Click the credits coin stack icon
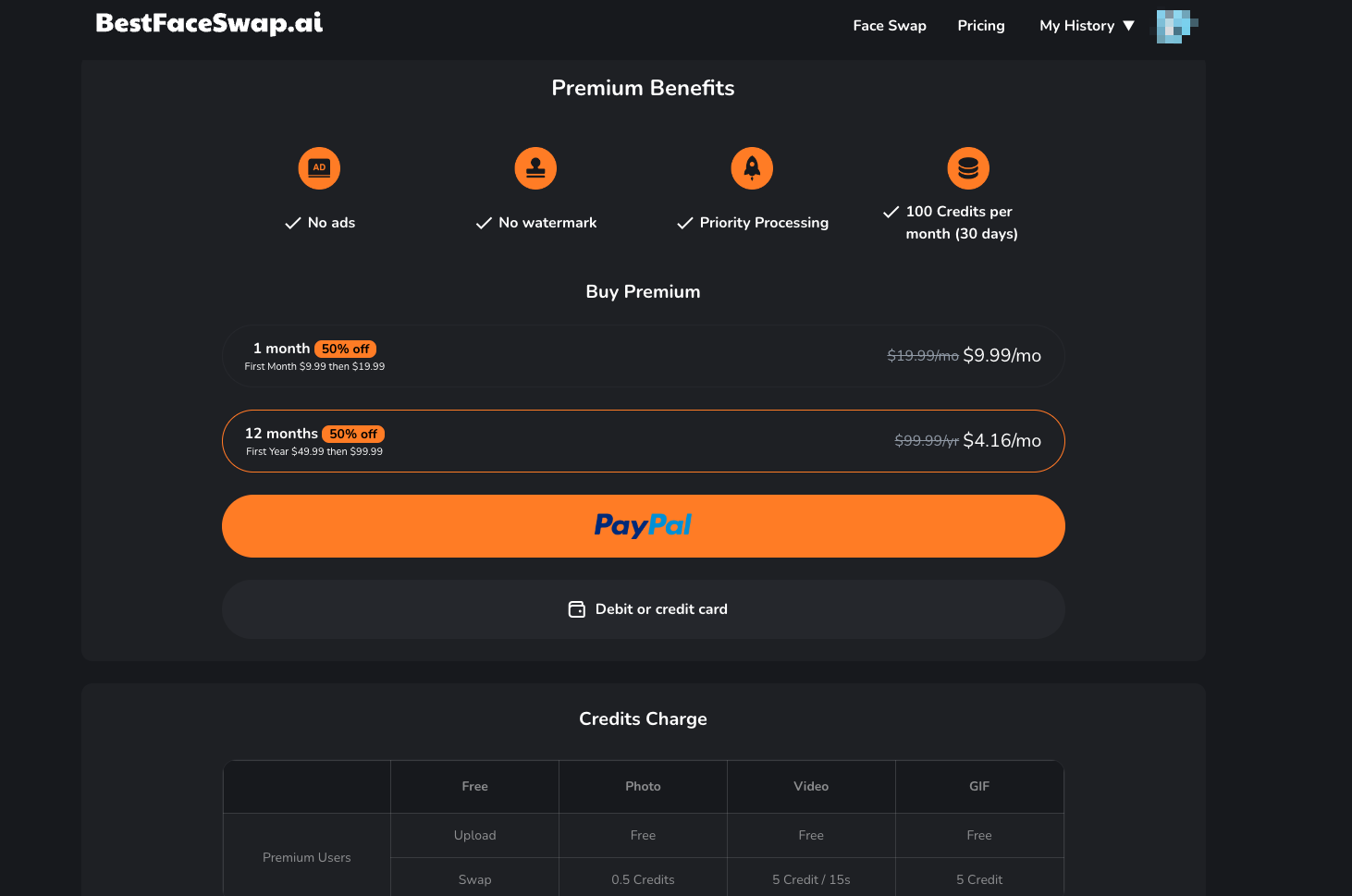 coord(968,168)
